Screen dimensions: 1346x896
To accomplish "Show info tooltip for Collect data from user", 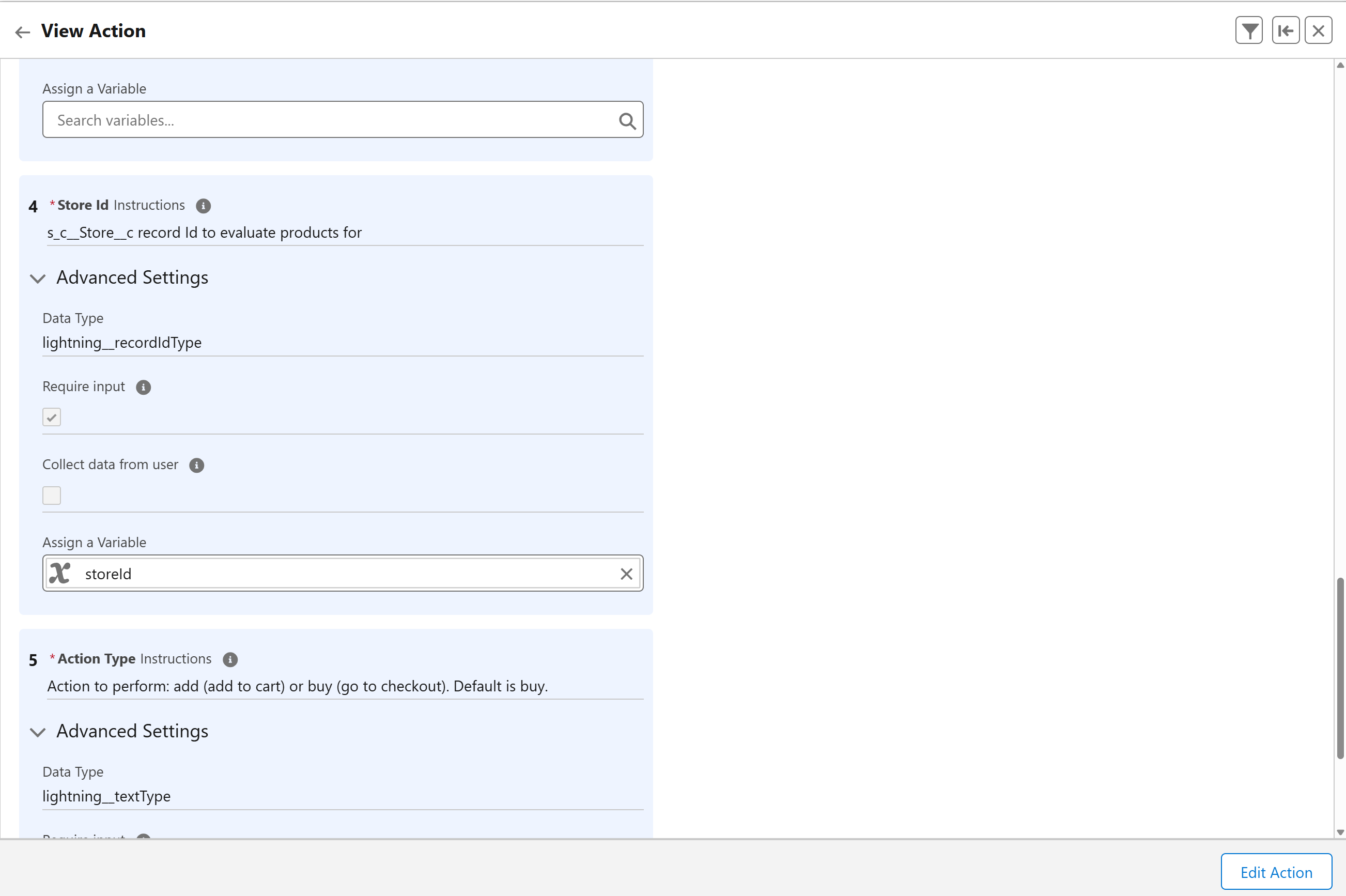I will pos(196,465).
